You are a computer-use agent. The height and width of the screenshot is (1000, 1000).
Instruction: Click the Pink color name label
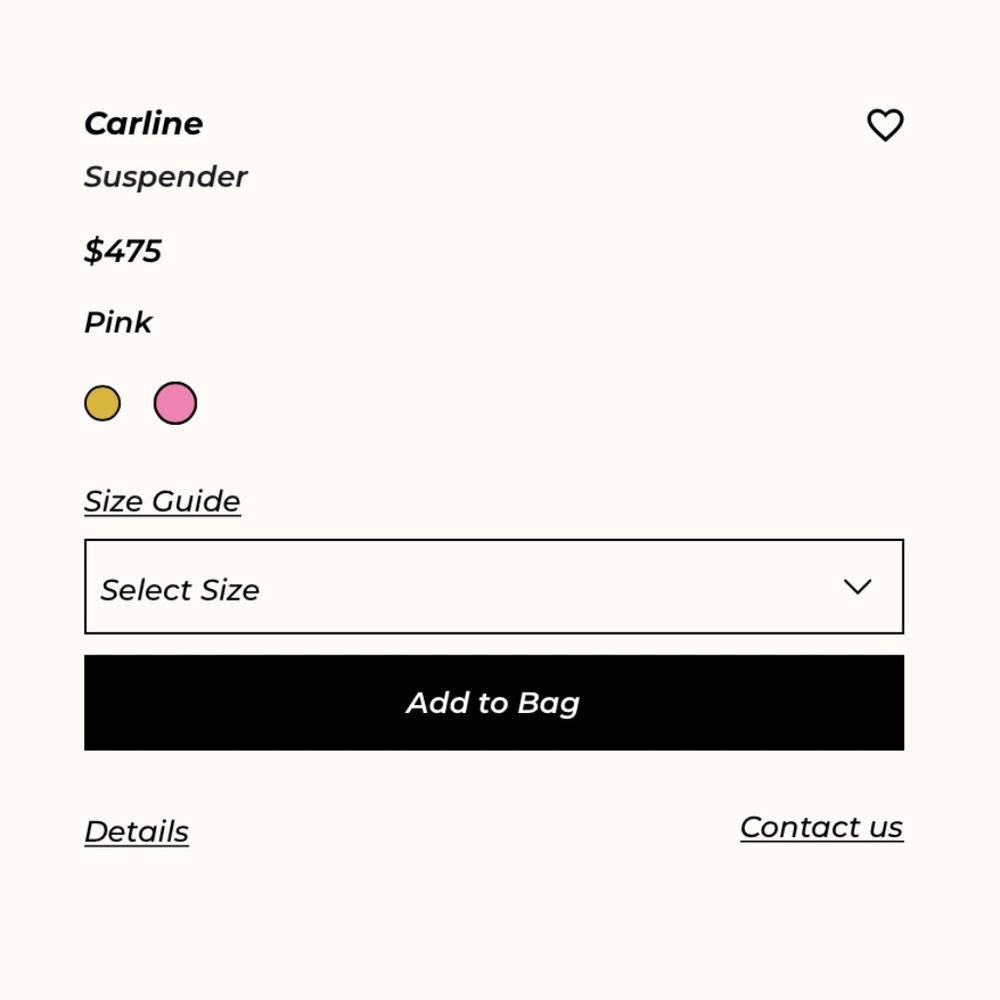[x=118, y=322]
